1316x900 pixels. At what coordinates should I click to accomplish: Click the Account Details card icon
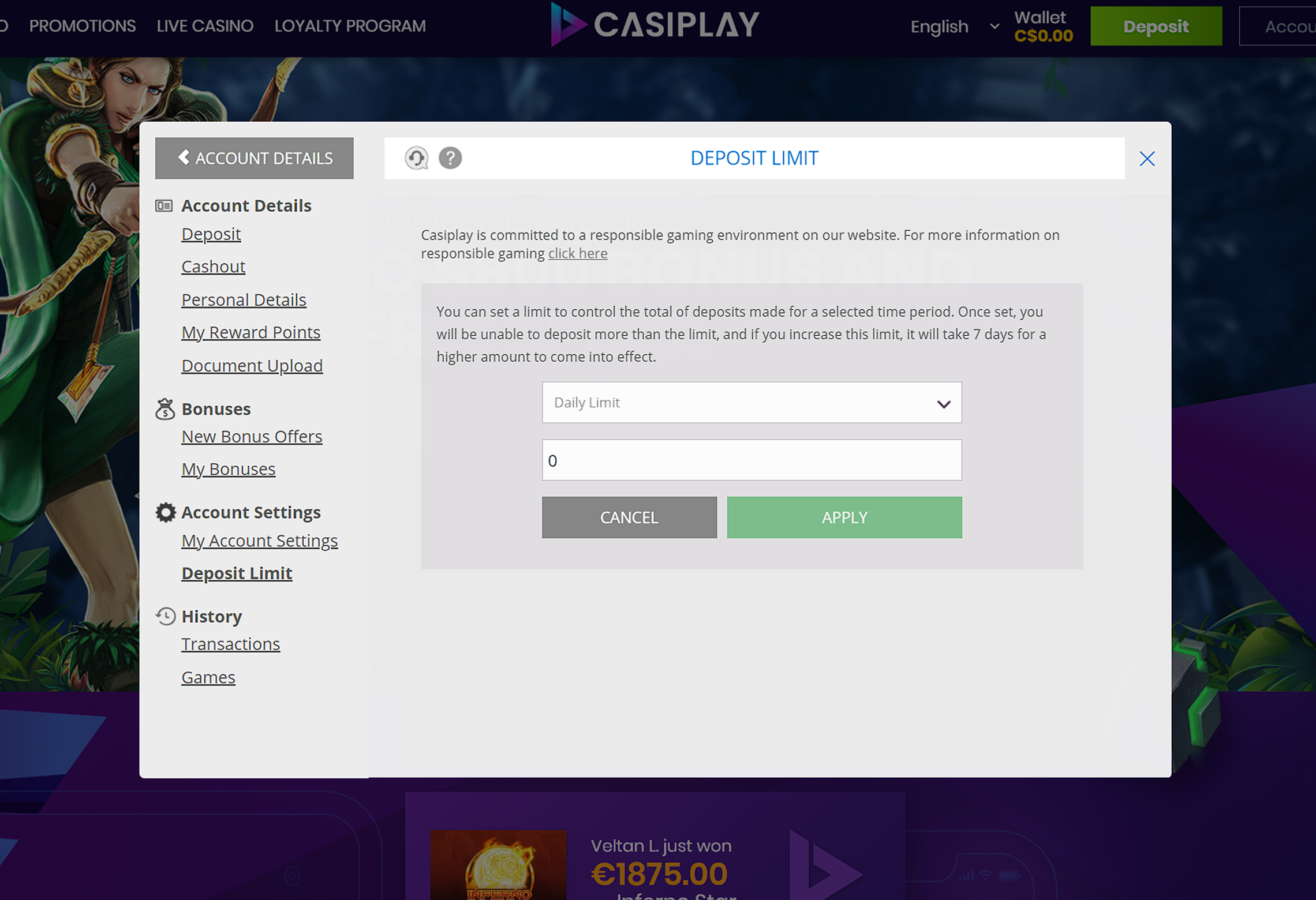pos(164,206)
